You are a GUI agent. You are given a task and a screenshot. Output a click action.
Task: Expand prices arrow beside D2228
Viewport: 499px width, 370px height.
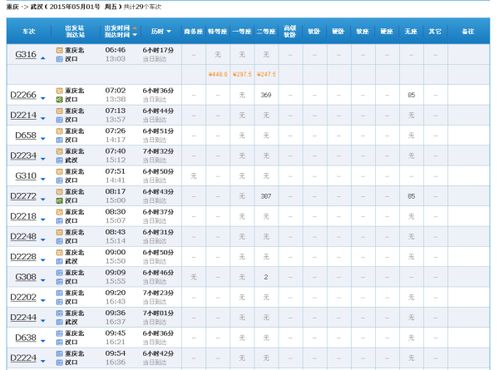click(x=43, y=260)
